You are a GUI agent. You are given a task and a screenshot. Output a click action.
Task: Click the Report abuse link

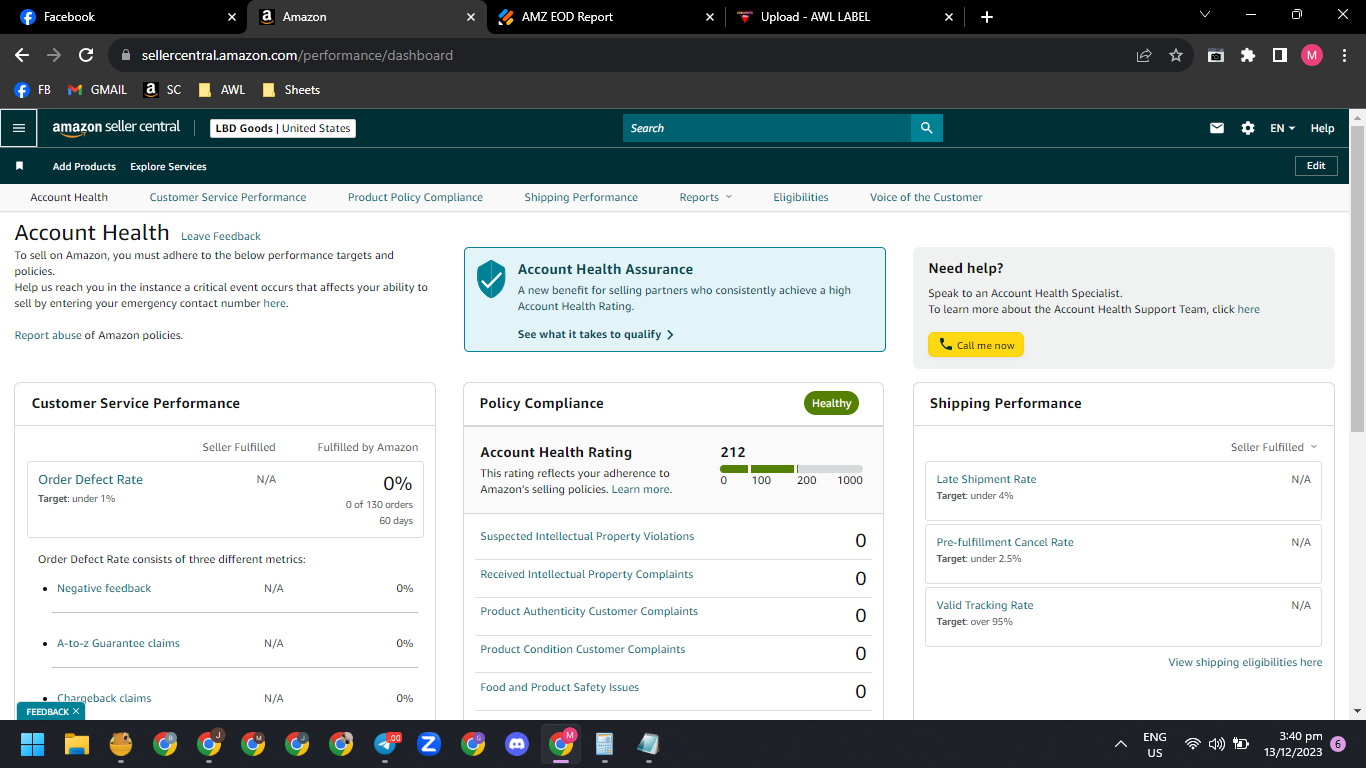[48, 335]
